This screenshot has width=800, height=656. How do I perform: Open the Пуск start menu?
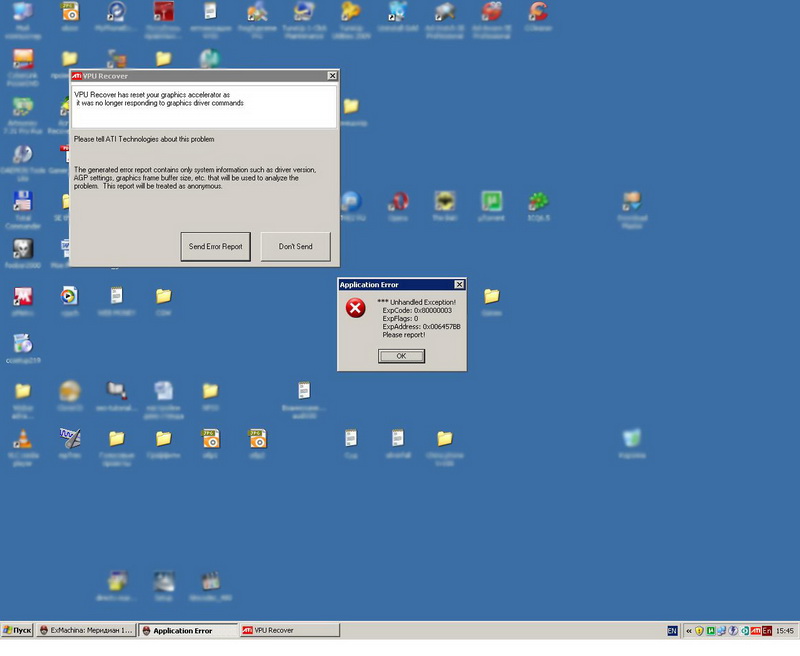(17, 630)
